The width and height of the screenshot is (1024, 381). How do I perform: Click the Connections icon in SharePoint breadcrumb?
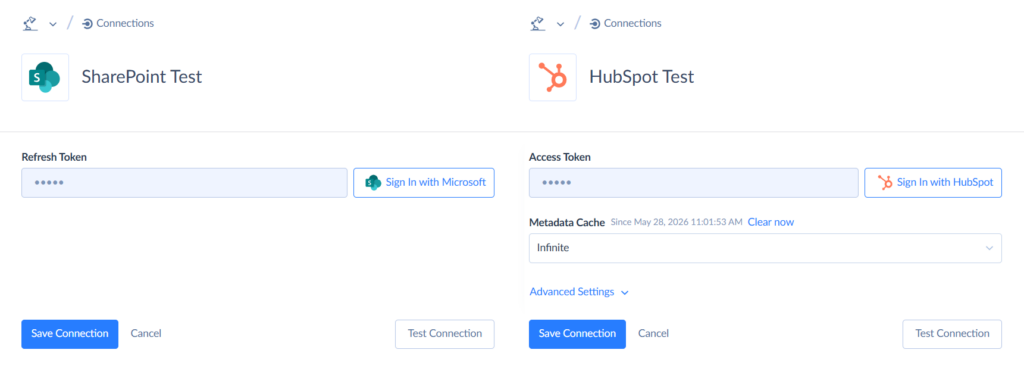(88, 24)
